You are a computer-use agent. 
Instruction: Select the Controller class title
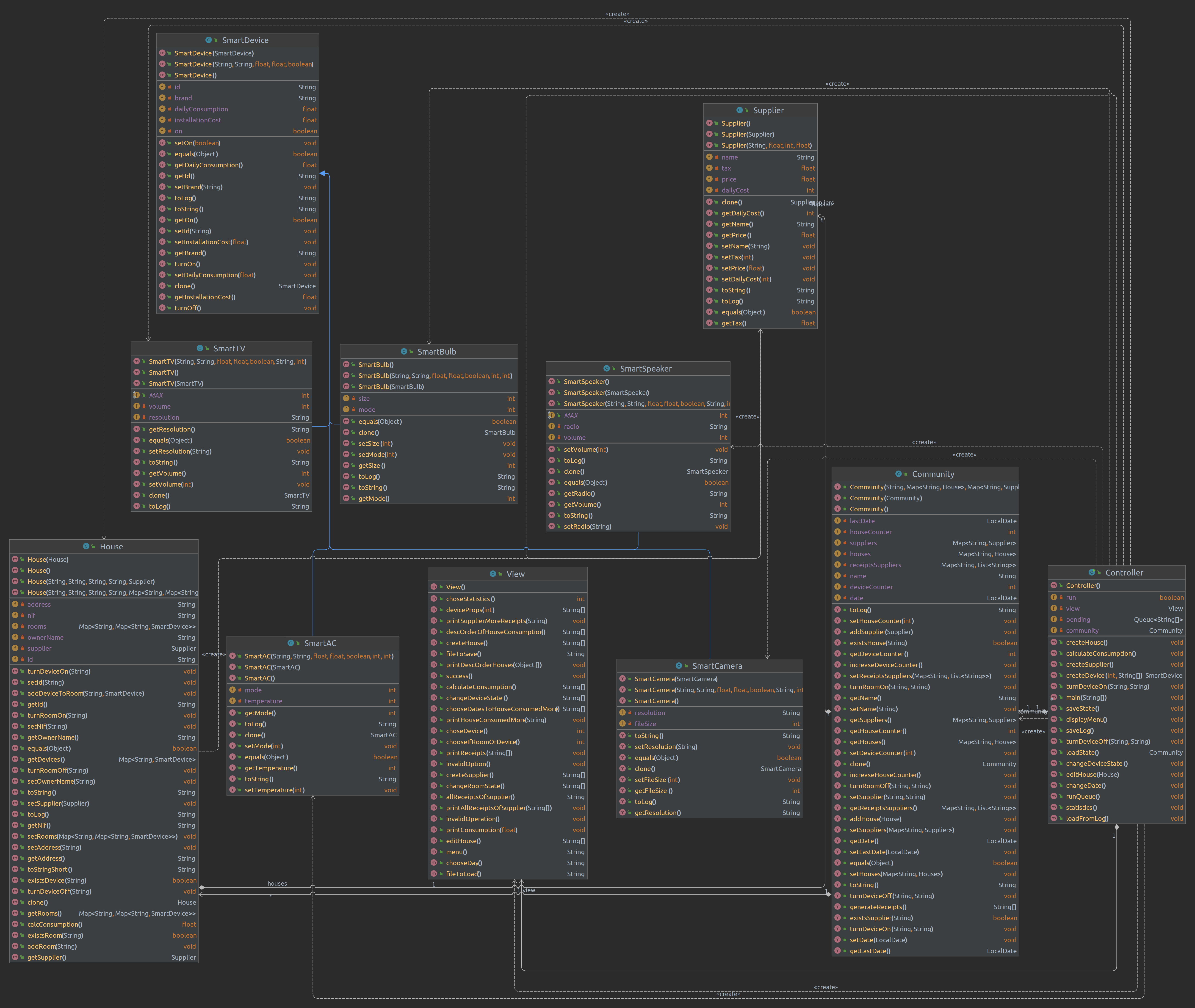[x=1124, y=573]
